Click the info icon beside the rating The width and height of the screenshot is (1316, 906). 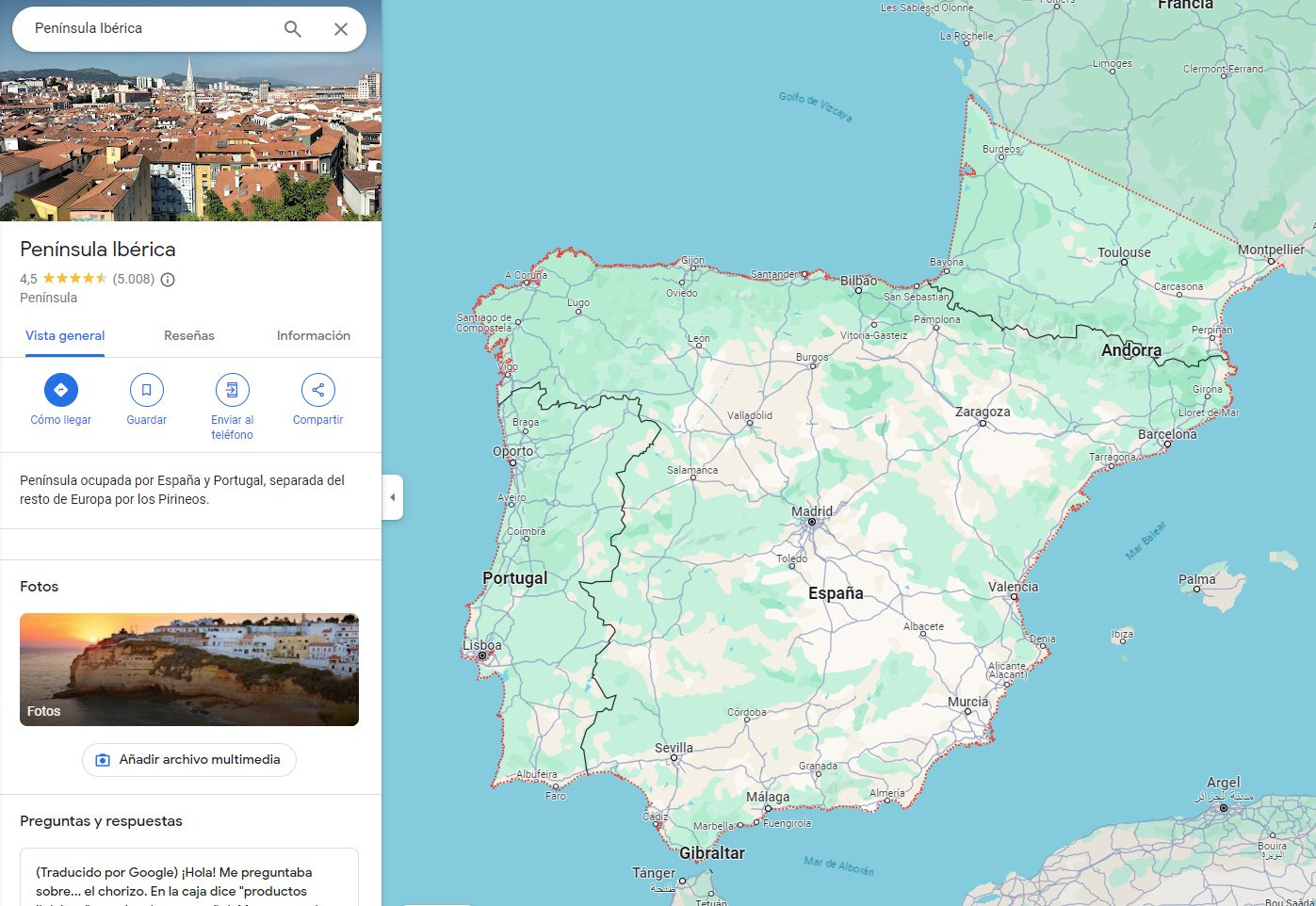pos(167,279)
